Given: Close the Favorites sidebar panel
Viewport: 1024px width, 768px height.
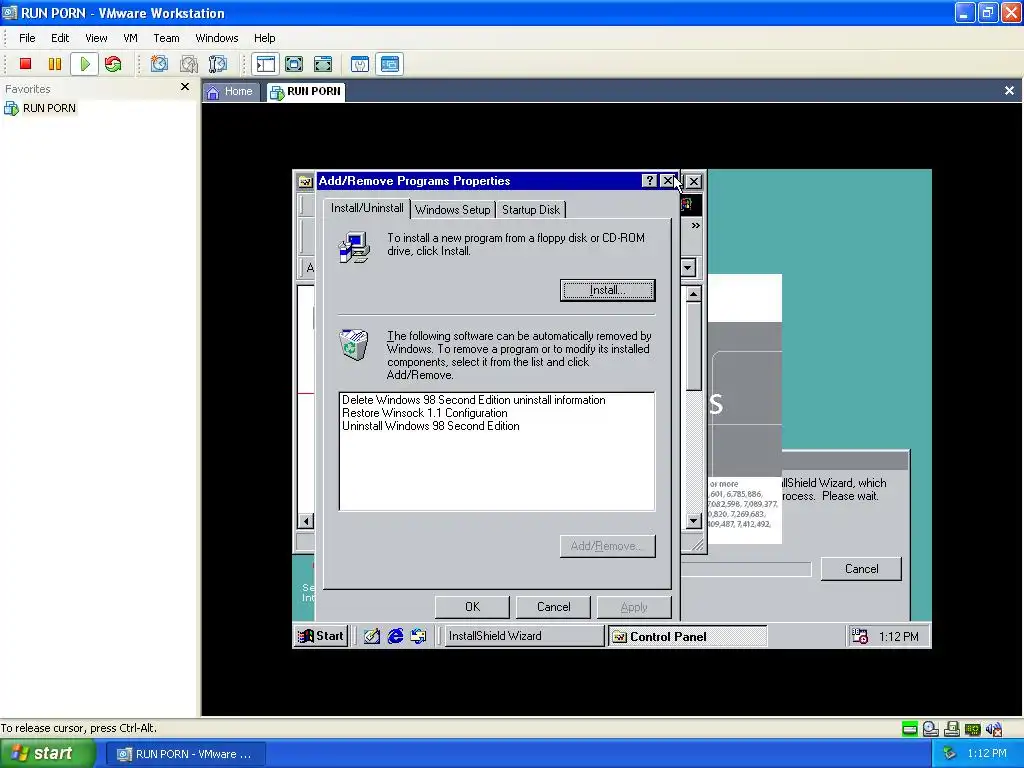Looking at the screenshot, I should click(185, 87).
